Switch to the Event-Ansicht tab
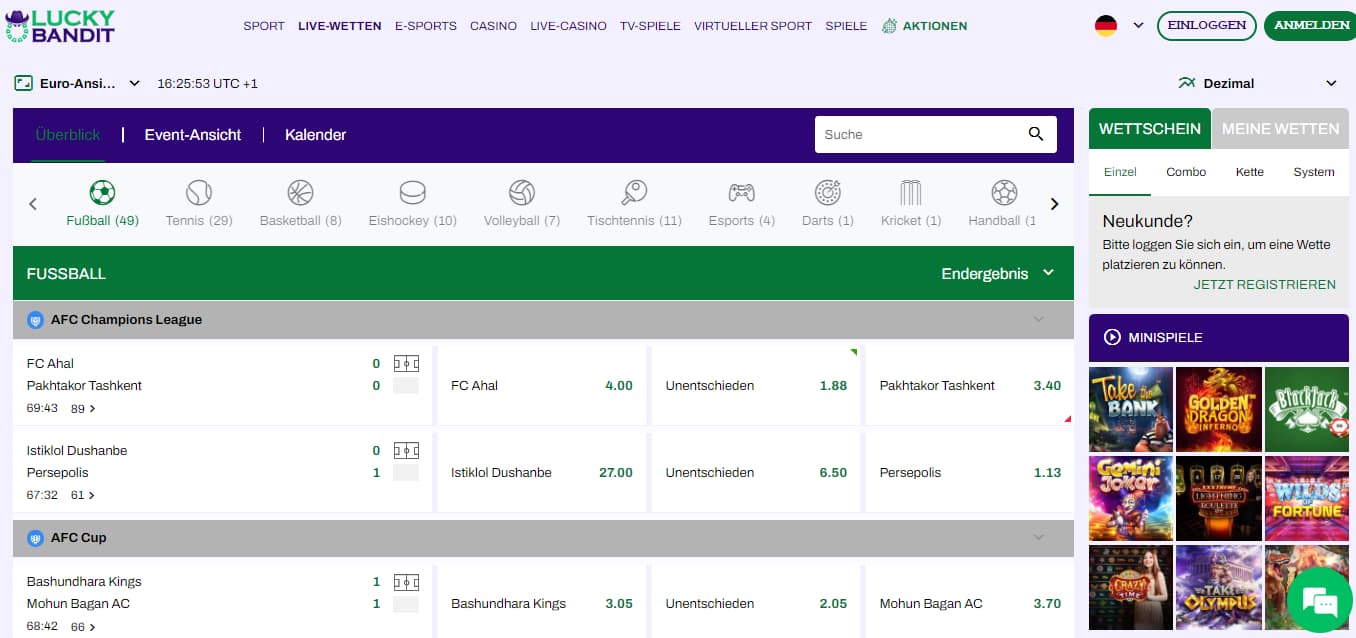The width and height of the screenshot is (1356, 638). tap(193, 134)
